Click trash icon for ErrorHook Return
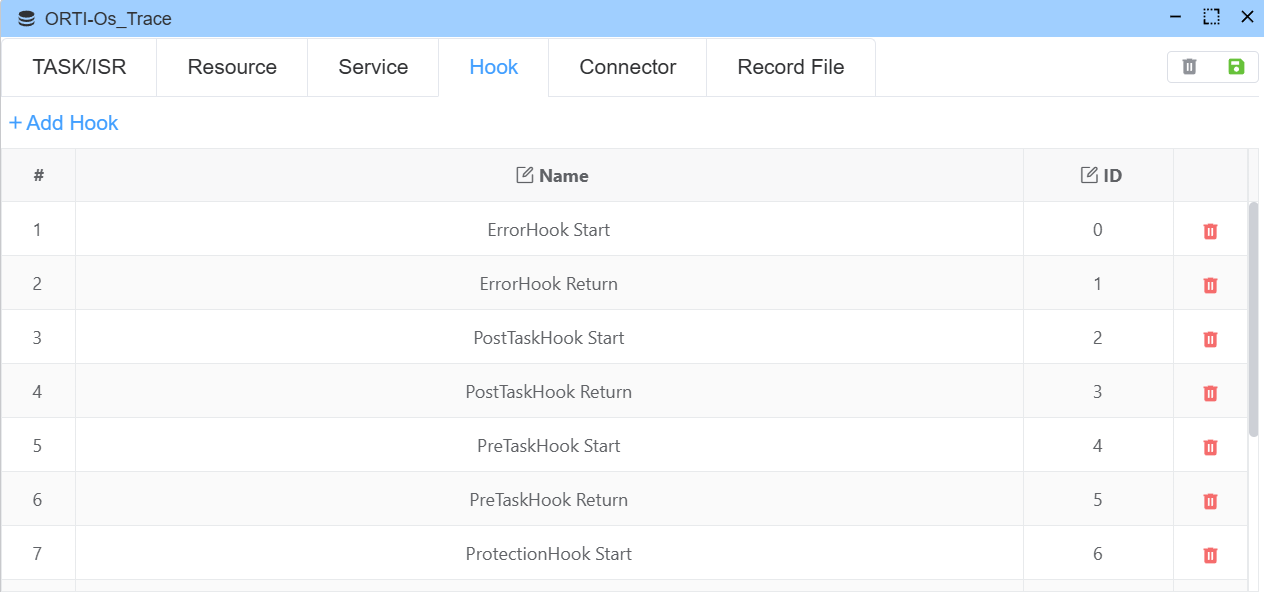The image size is (1264, 592). click(x=1210, y=285)
